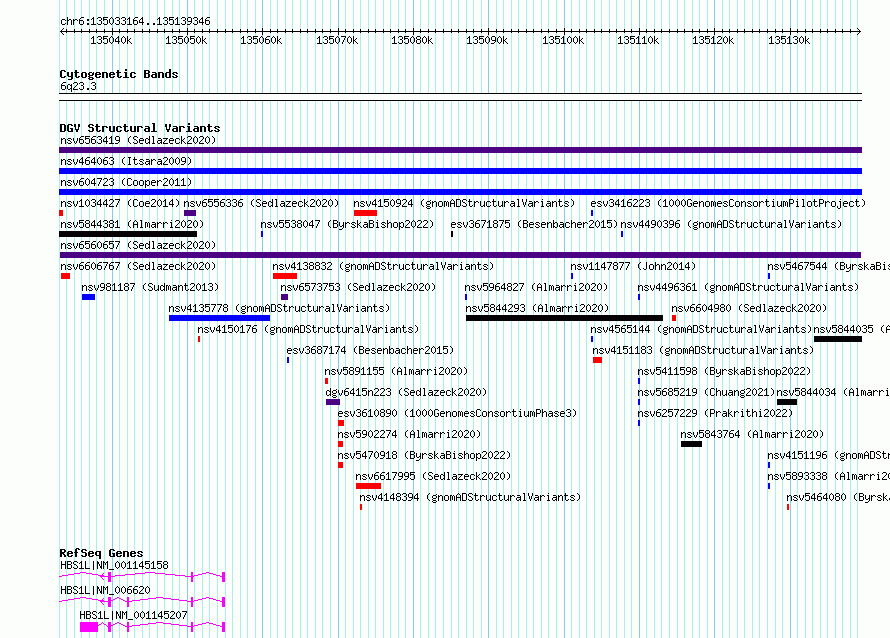Viewport: 890px width, 638px height.
Task: Open nsv5685219 (Chuang2021) label
Action: pyautogui.click(x=706, y=392)
